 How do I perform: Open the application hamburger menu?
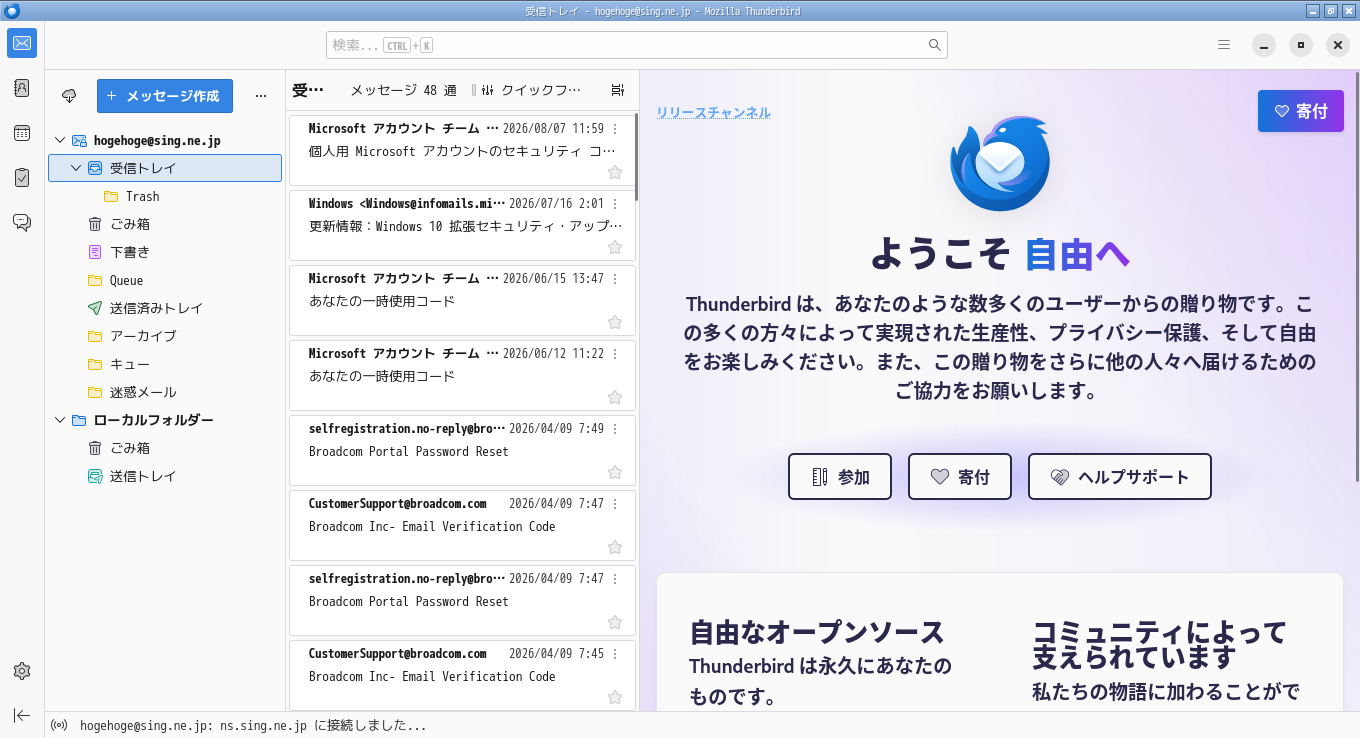click(x=1224, y=45)
